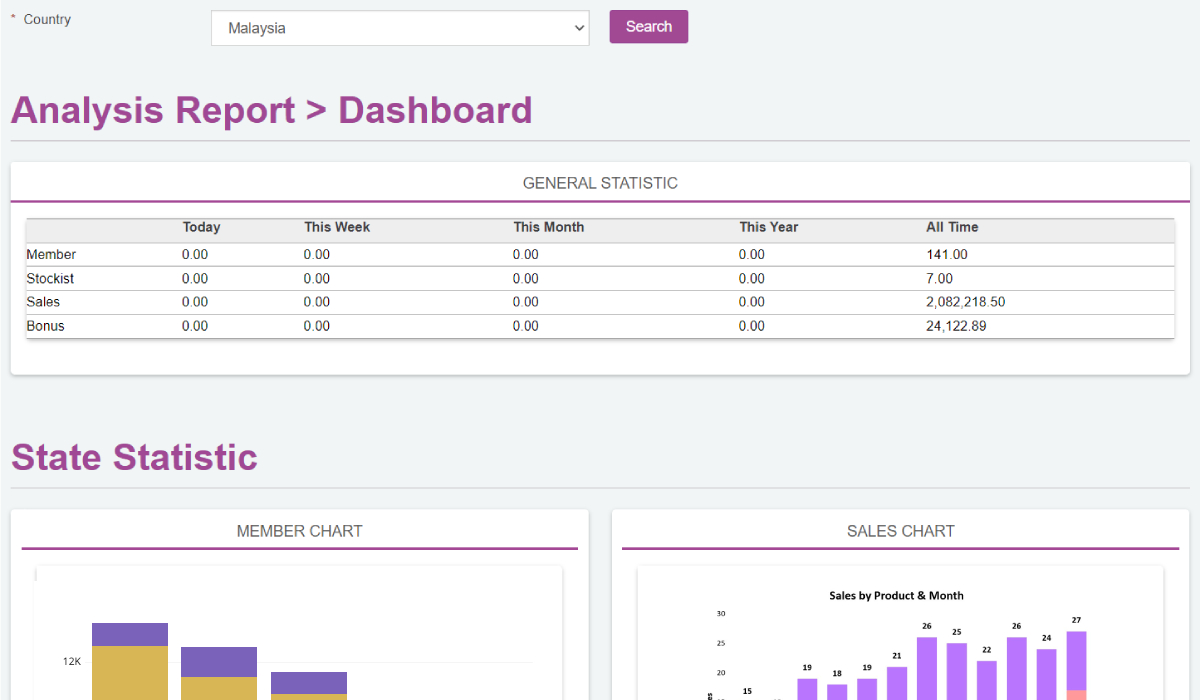The height and width of the screenshot is (700, 1200).
Task: Click the Bonus All Time value 24,122.89
Action: [x=956, y=326]
